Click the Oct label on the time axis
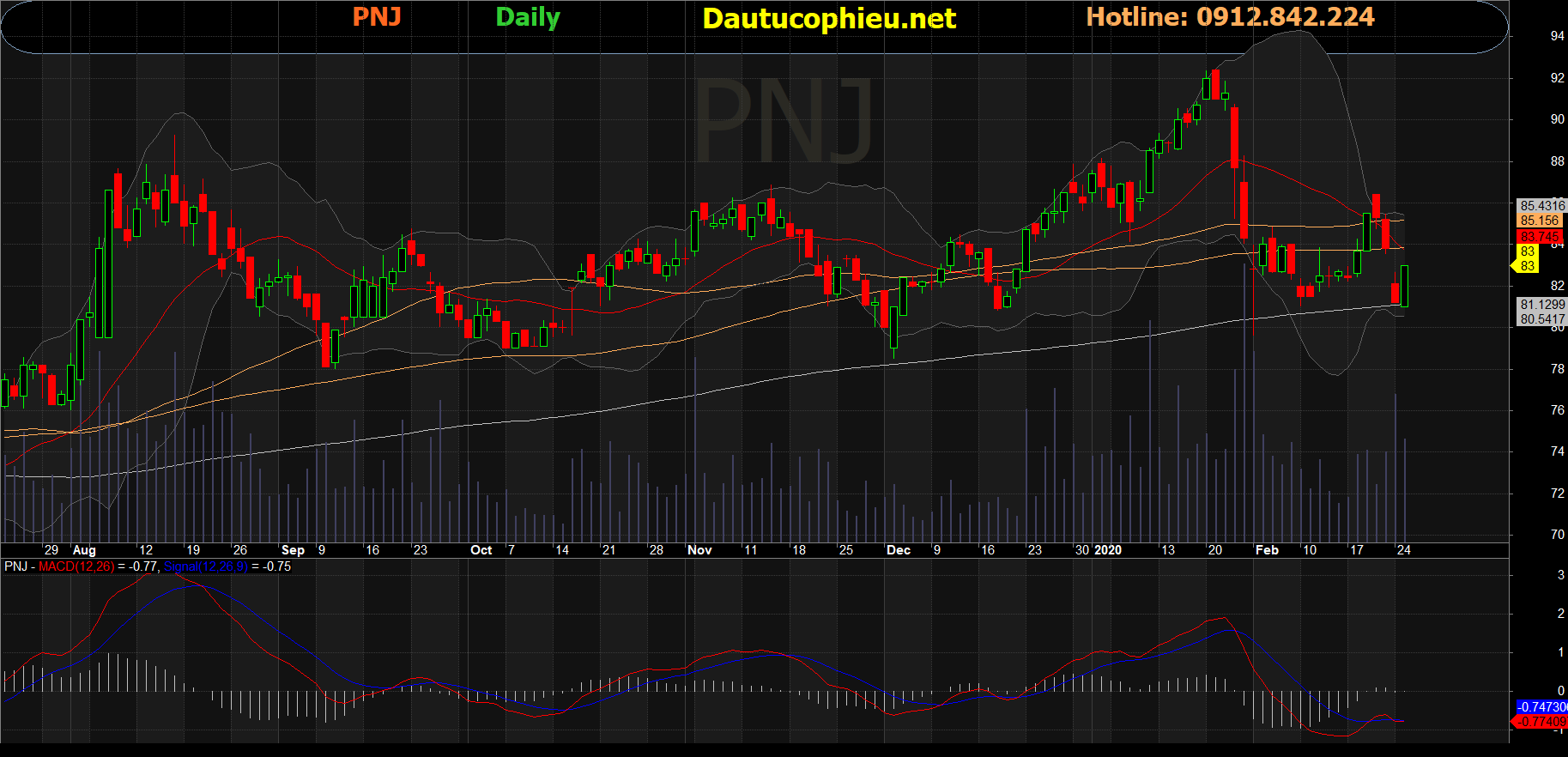Viewport: 1568px width, 757px height. [x=481, y=550]
